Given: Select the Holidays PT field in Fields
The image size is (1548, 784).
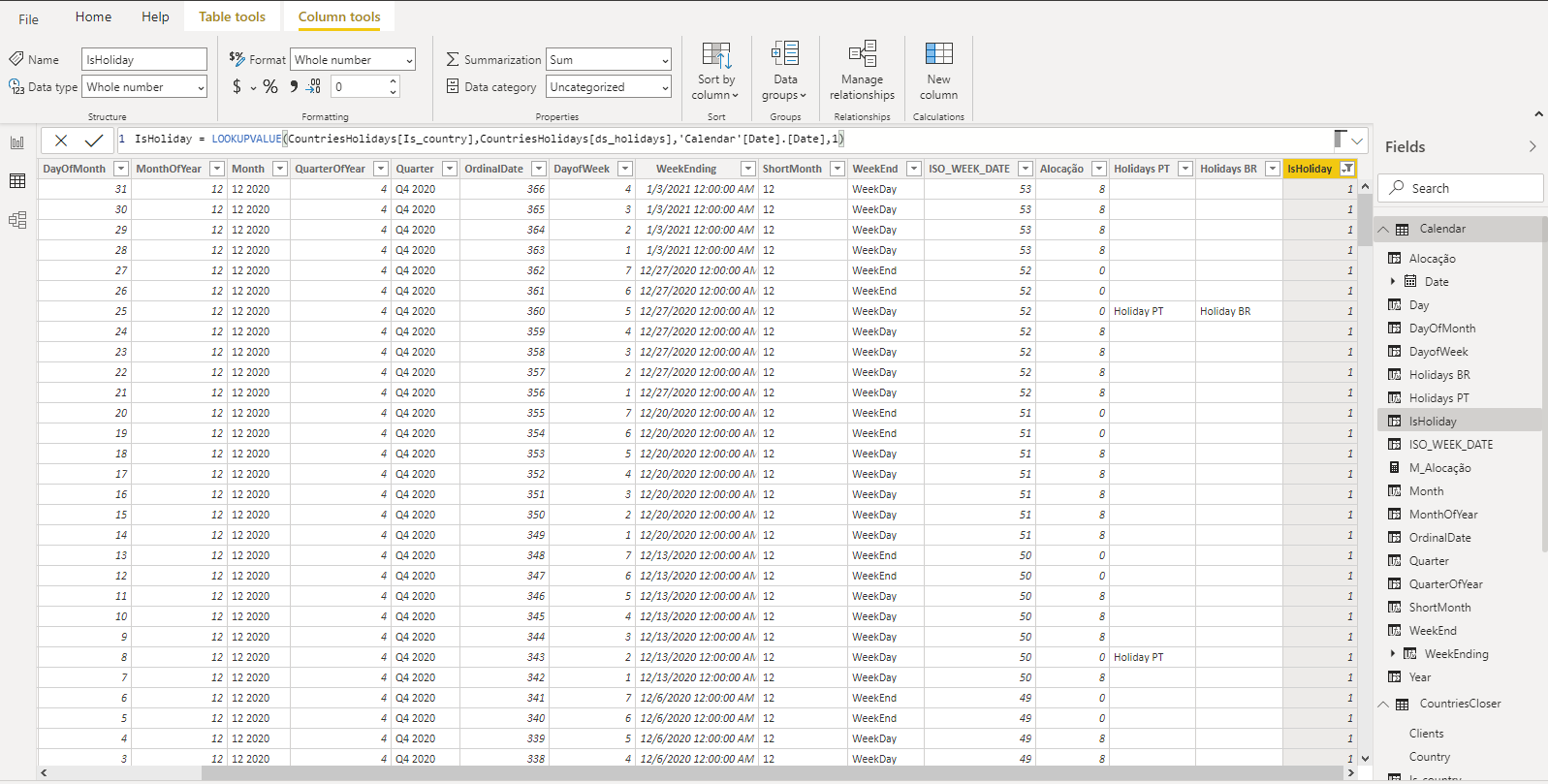Looking at the screenshot, I should click(1438, 398).
